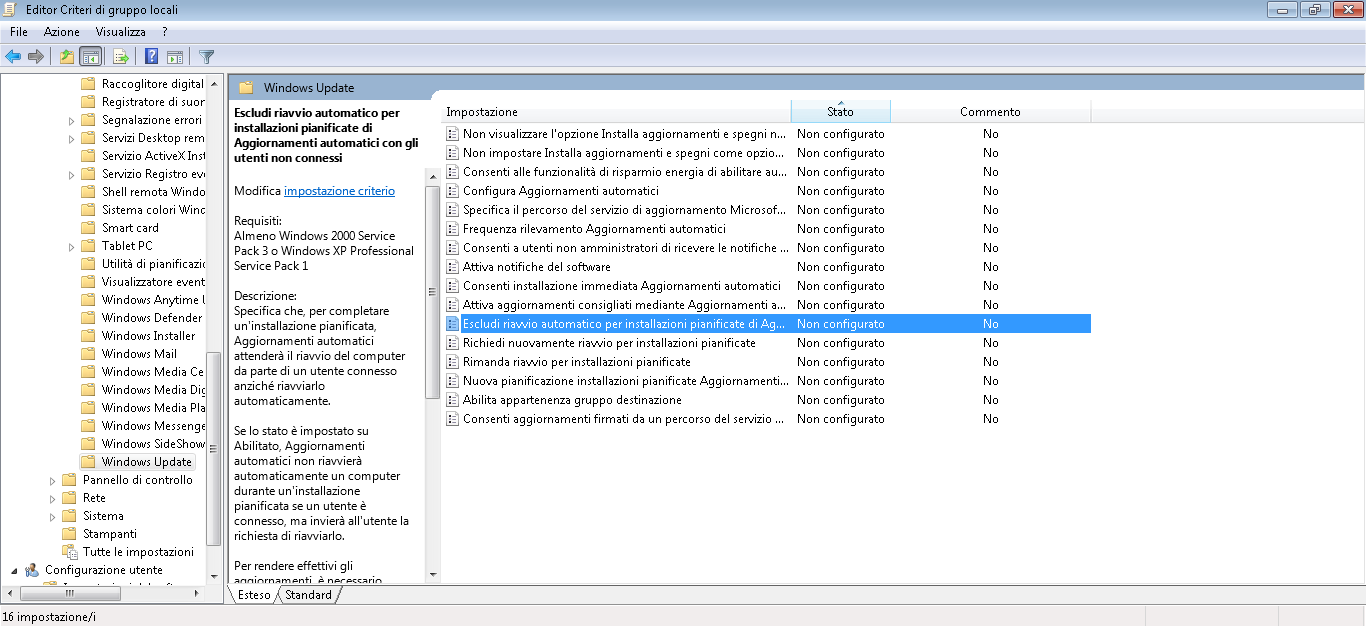The width and height of the screenshot is (1366, 627).
Task: Click the Back arrow toolbar icon
Action: point(13,56)
